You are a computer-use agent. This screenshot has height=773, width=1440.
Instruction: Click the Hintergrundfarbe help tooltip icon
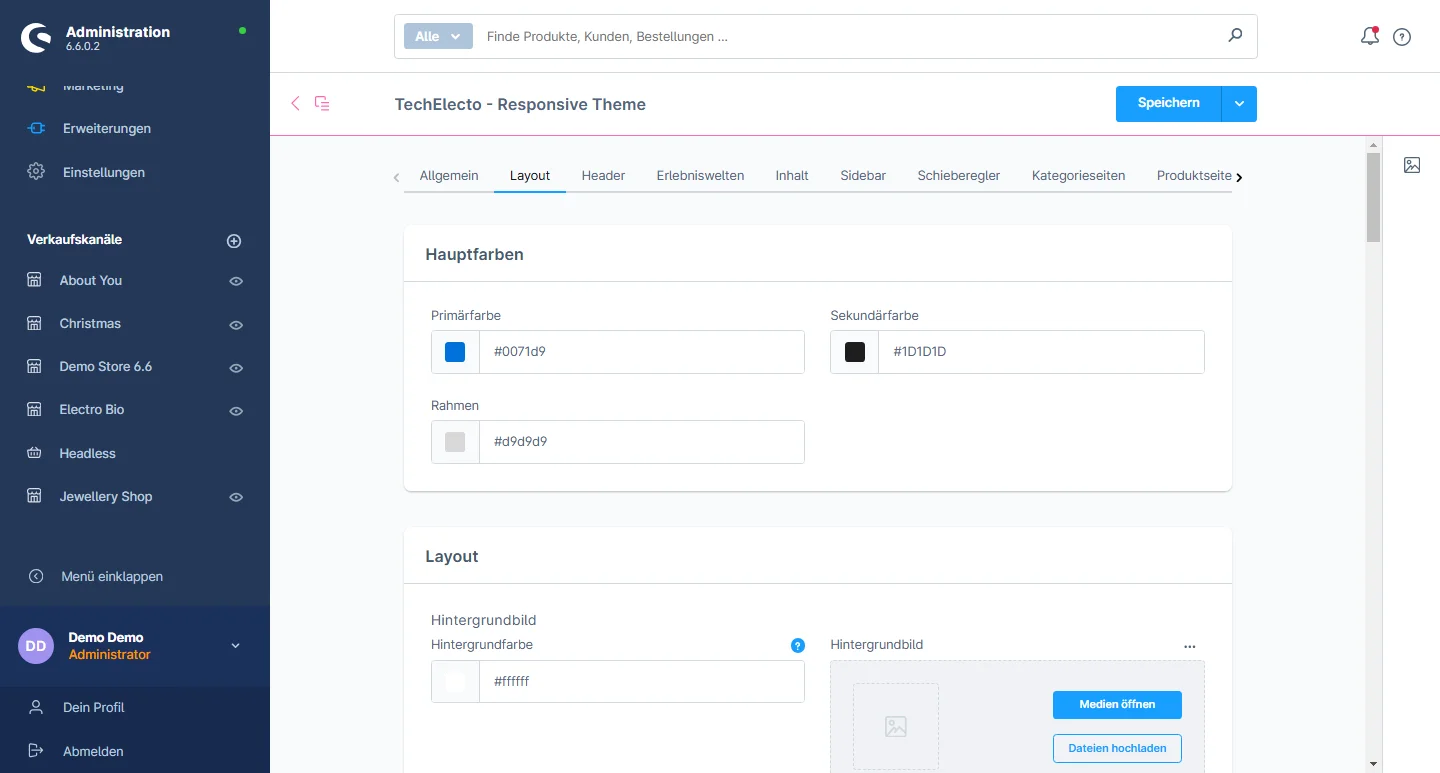click(x=797, y=645)
